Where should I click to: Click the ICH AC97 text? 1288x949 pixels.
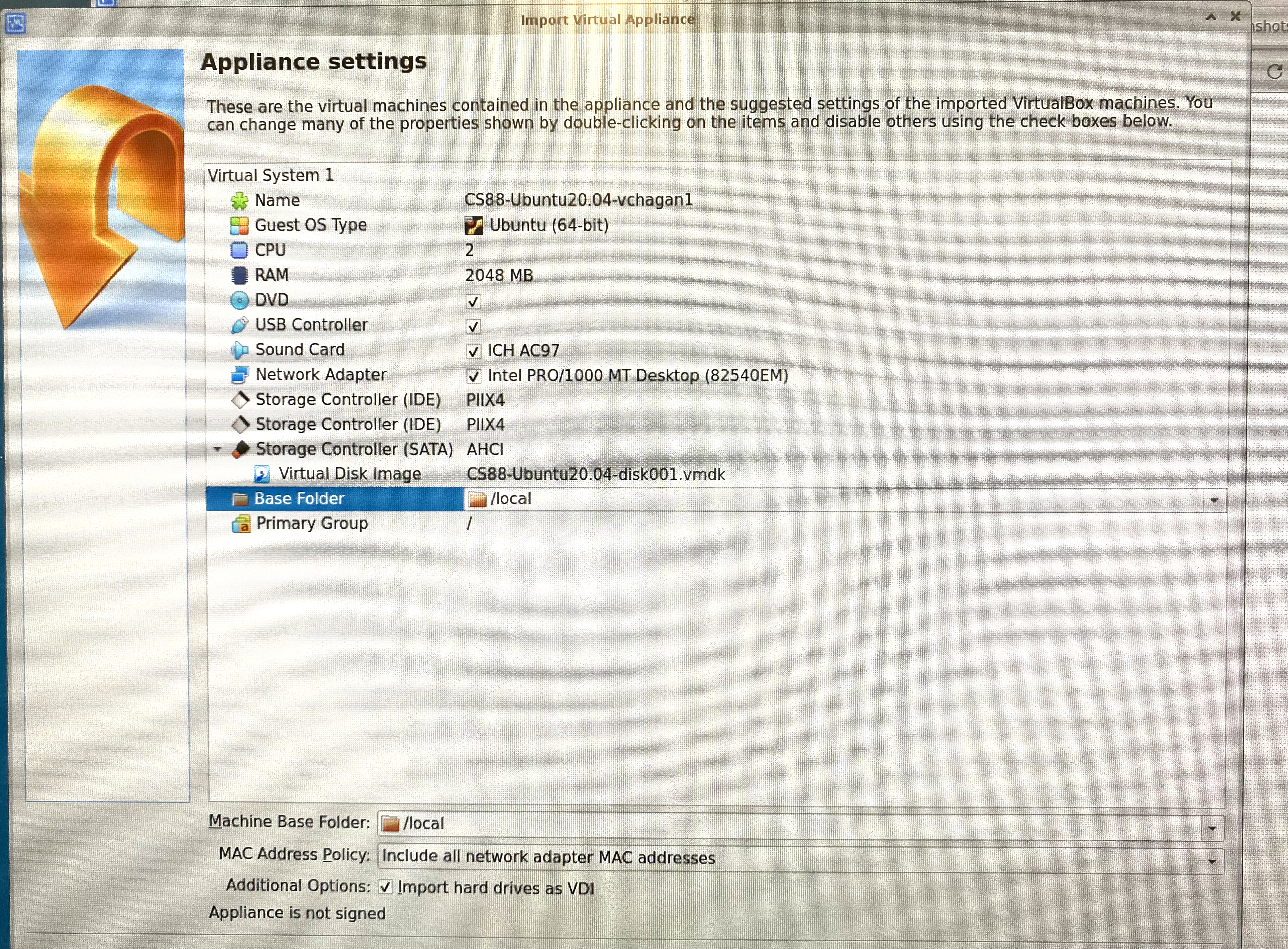point(523,351)
